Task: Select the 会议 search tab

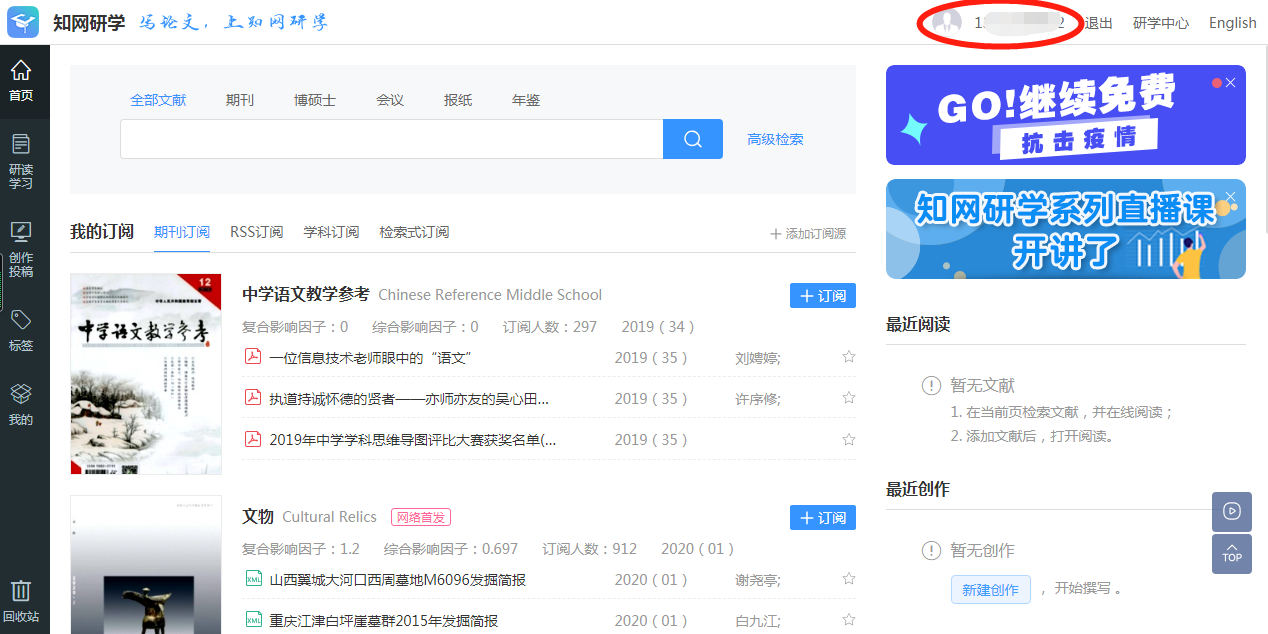Action: tap(390, 100)
